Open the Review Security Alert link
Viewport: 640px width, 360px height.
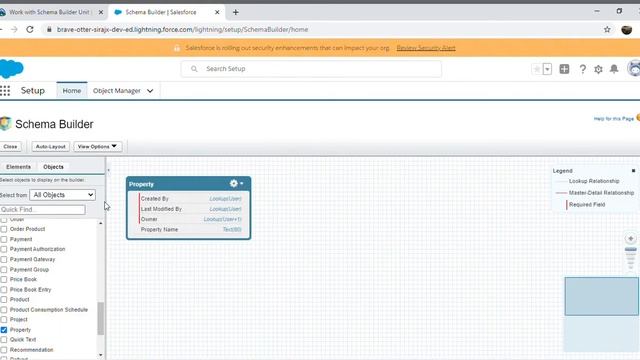pyautogui.click(x=426, y=48)
